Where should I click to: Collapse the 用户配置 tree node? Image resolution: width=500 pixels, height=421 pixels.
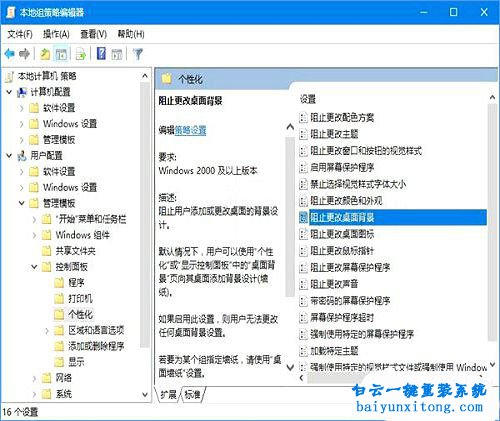9,155
